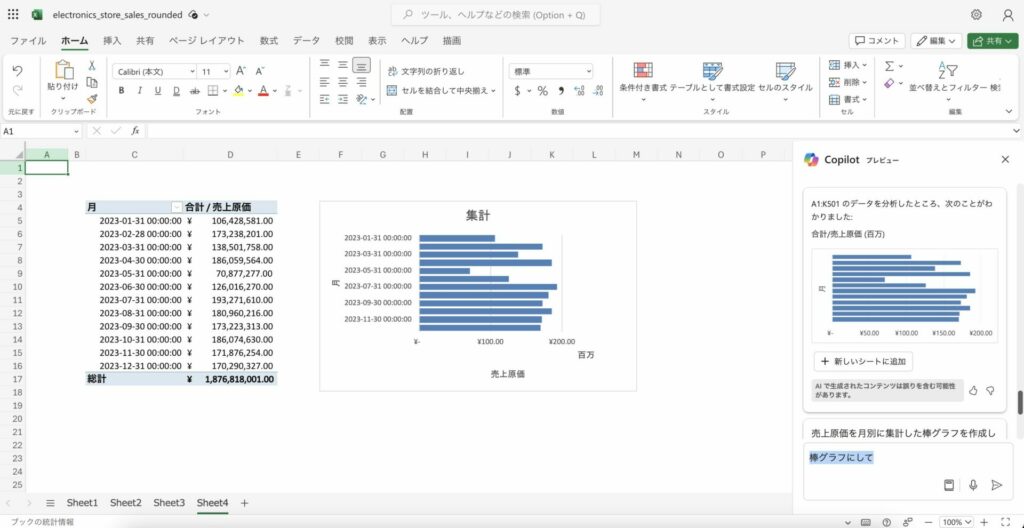1024x528 pixels.
Task: Click the Borders grid icon
Action: 213,91
